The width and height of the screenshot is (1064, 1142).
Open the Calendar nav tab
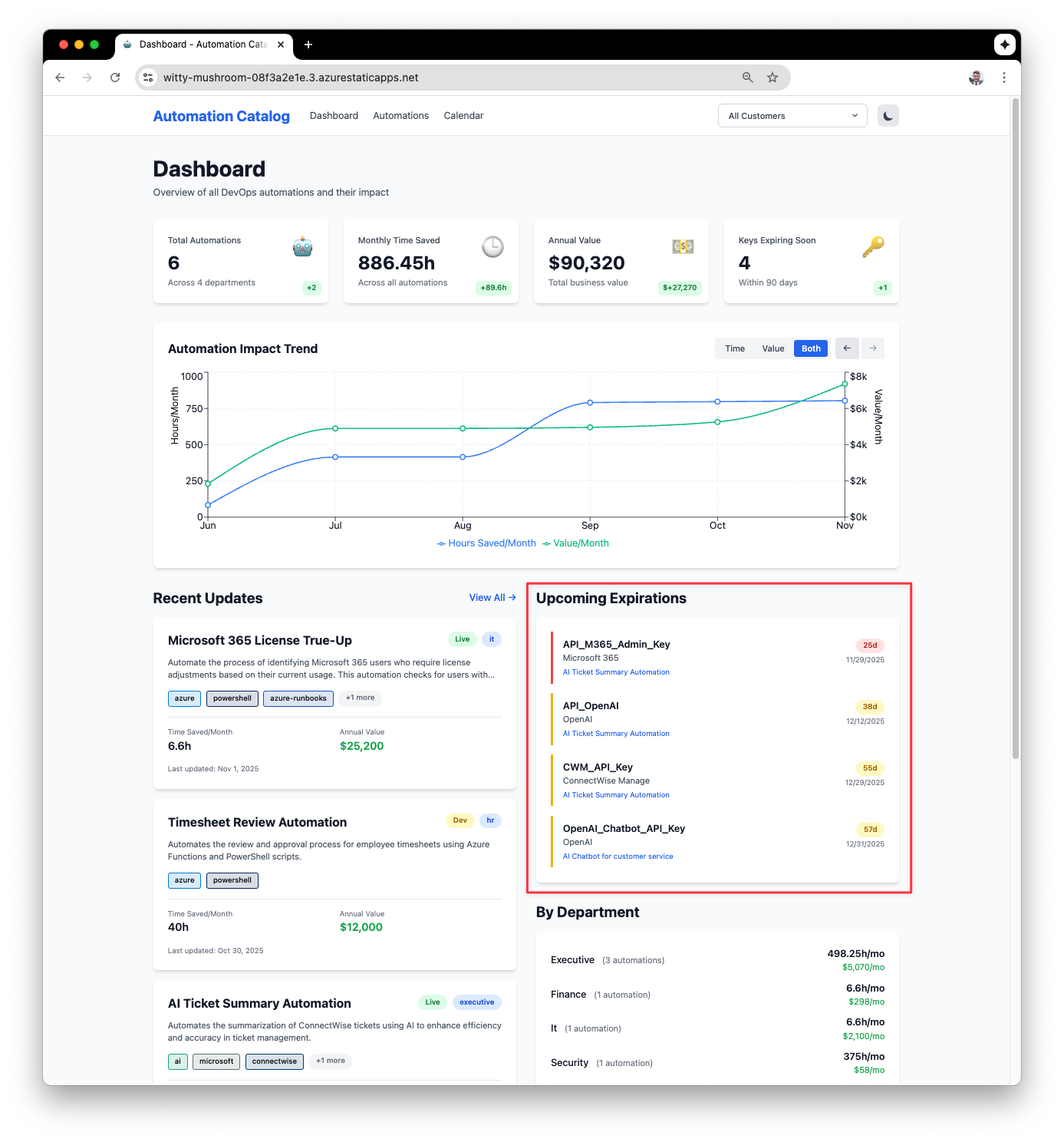pos(463,116)
